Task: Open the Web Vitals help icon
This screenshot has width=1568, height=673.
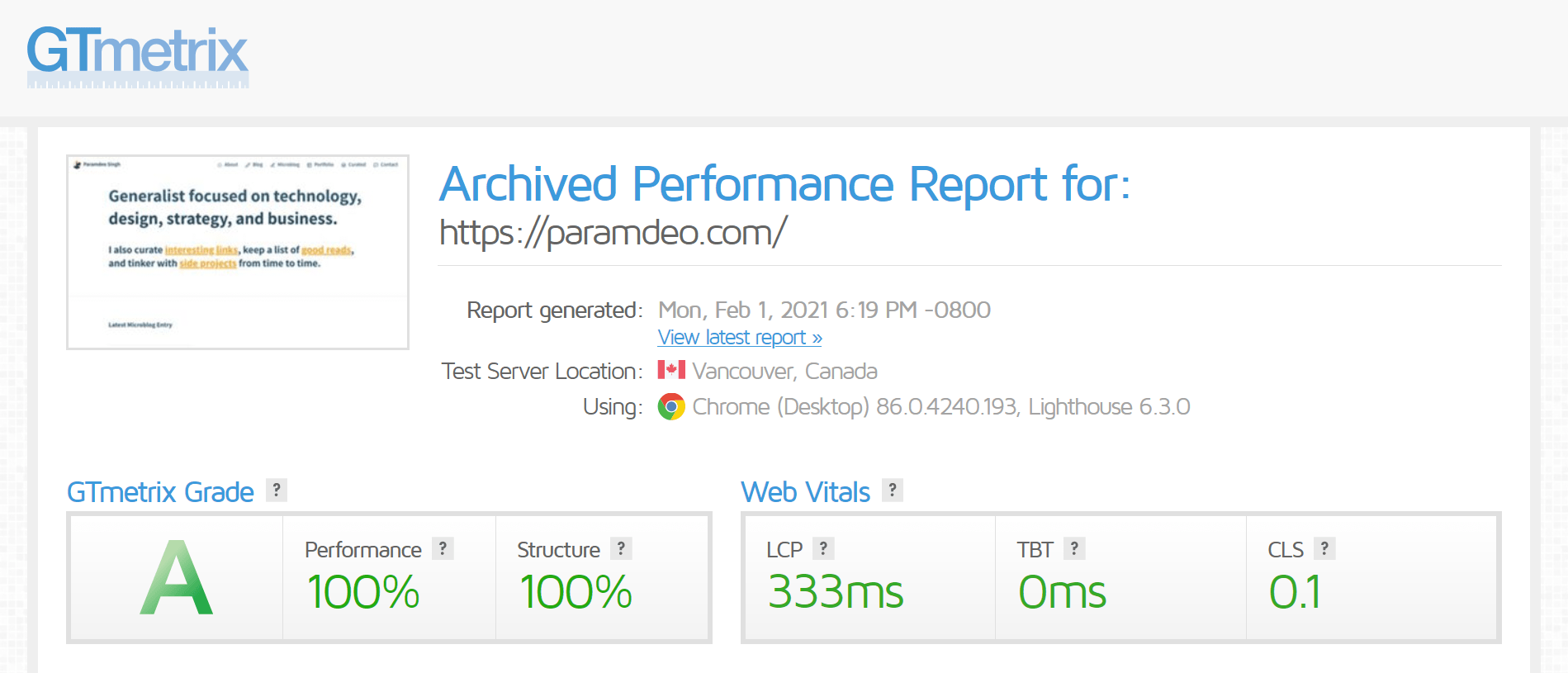Action: [x=893, y=490]
